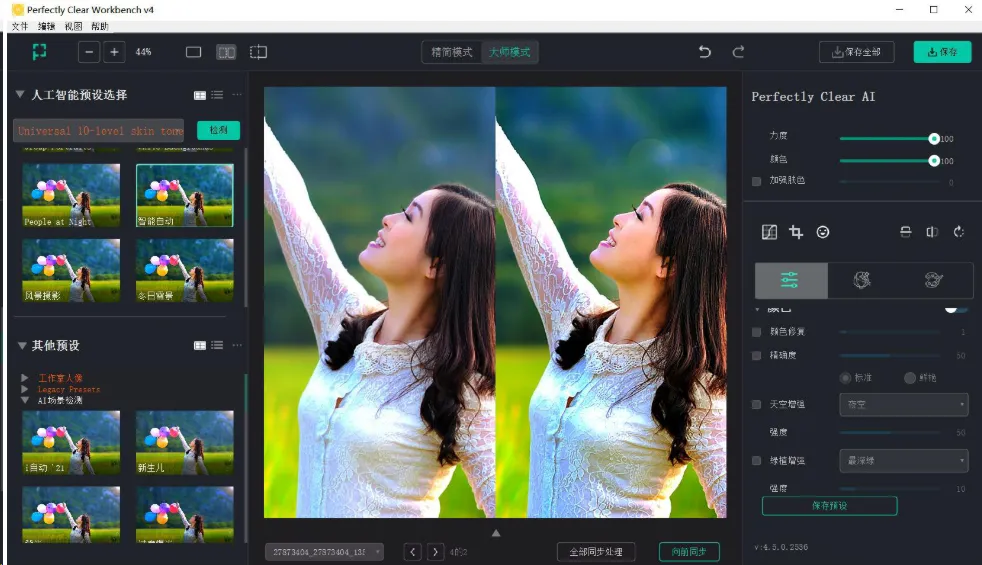This screenshot has width=982, height=565.
Task: Toggle the color section on/off switch
Action: point(955,309)
